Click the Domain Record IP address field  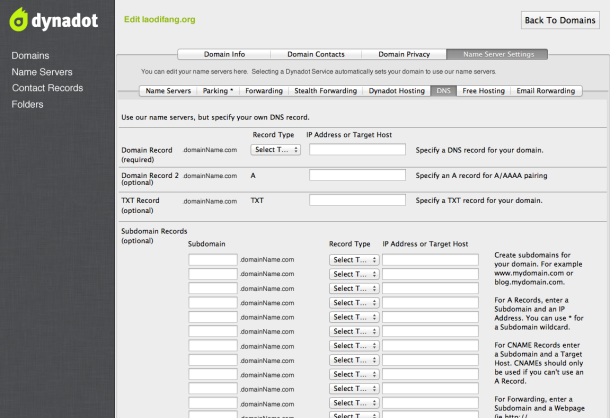pos(357,150)
